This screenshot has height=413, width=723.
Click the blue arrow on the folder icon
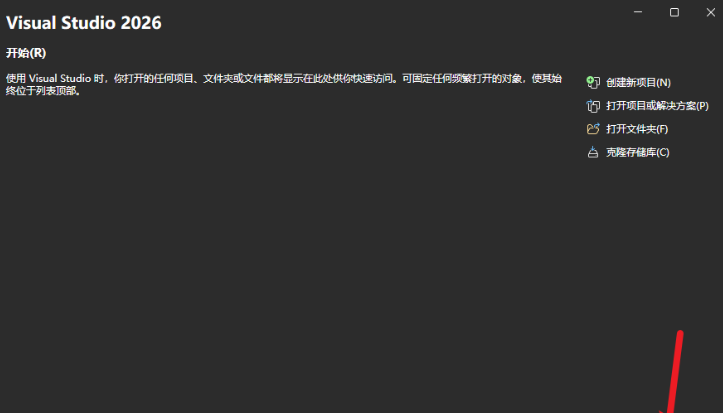coord(597,125)
